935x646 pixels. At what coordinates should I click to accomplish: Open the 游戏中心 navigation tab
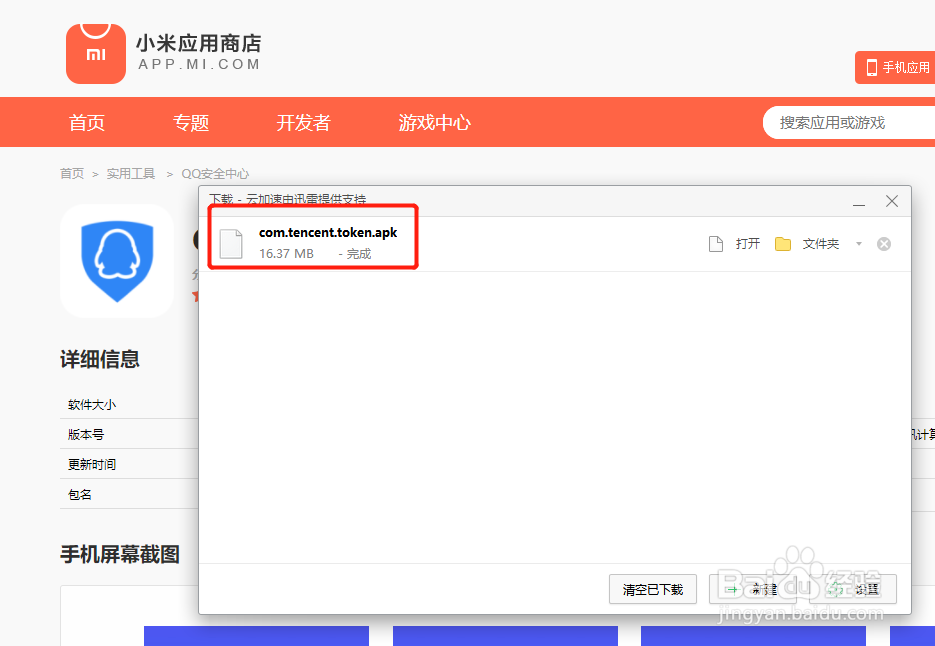pyautogui.click(x=435, y=122)
